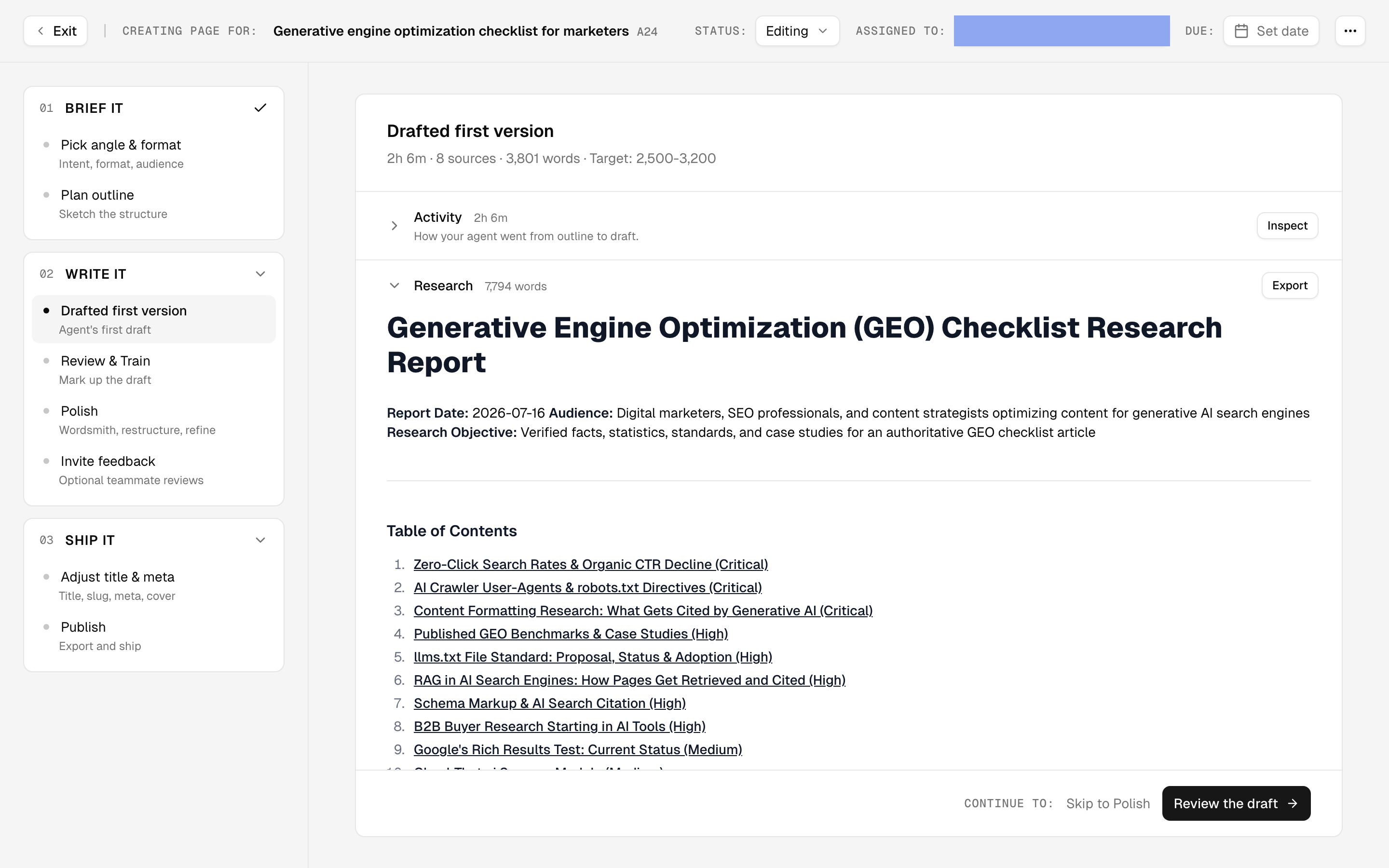Screen dimensions: 1389x868
Task: Click the Write It section title
Action: click(96, 274)
